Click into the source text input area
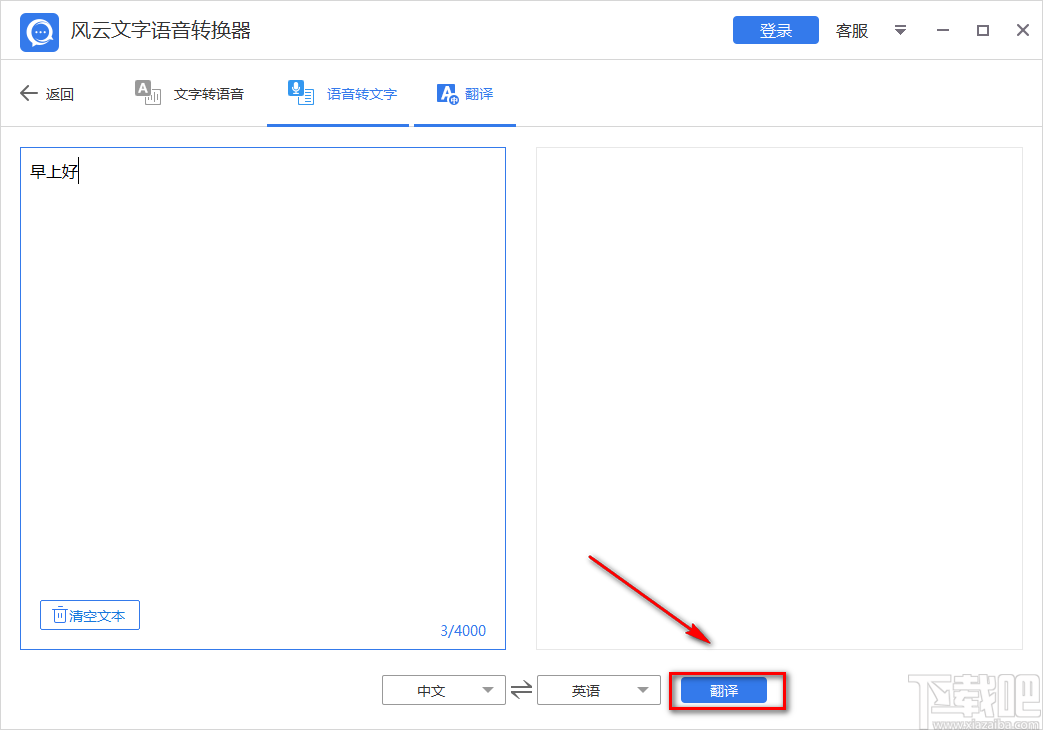 tap(263, 398)
